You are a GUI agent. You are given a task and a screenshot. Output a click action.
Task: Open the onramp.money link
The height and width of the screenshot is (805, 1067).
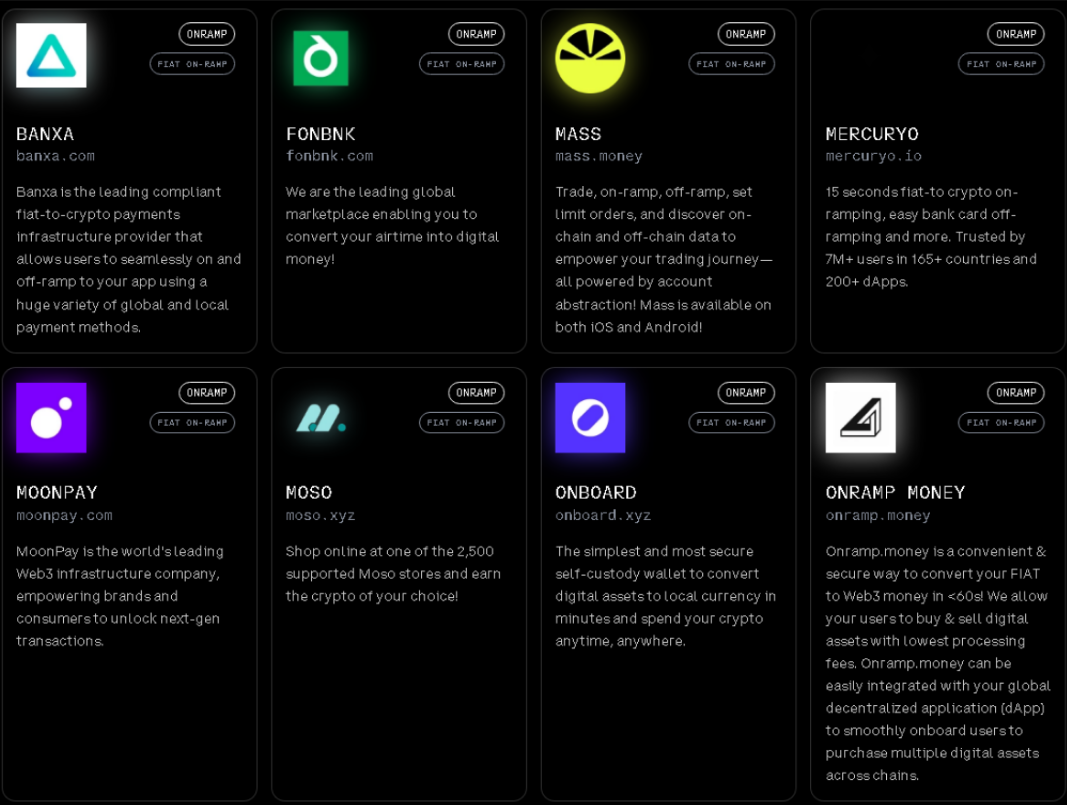pos(877,515)
